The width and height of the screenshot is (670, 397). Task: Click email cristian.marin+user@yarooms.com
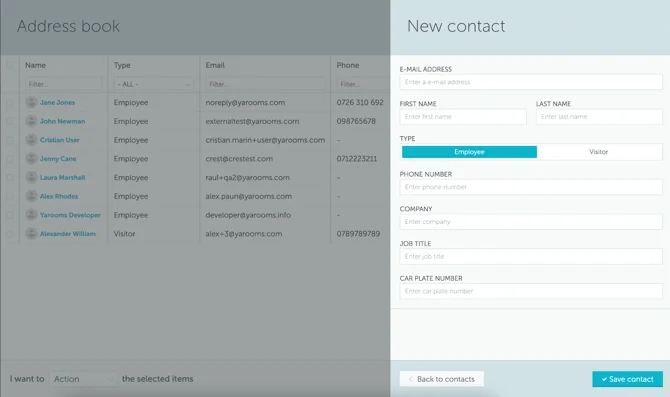pyautogui.click(x=265, y=140)
